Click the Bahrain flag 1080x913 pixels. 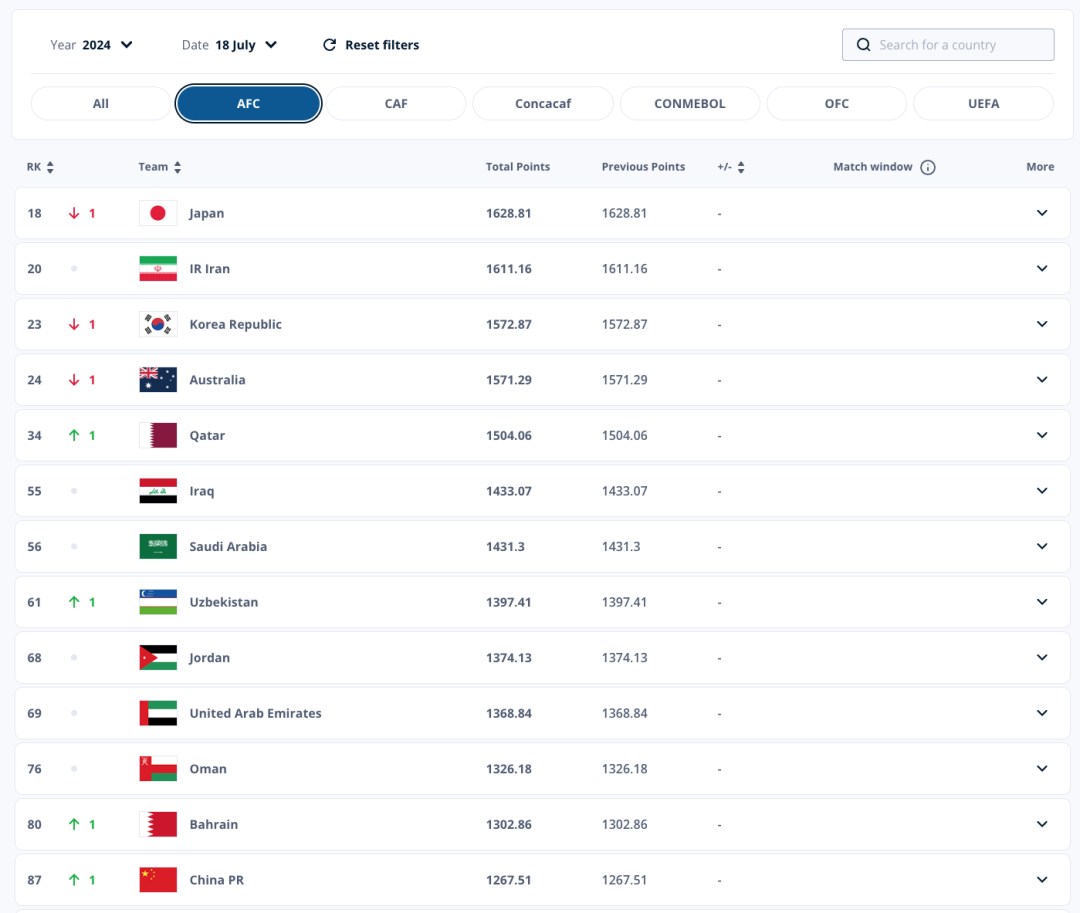(x=158, y=824)
